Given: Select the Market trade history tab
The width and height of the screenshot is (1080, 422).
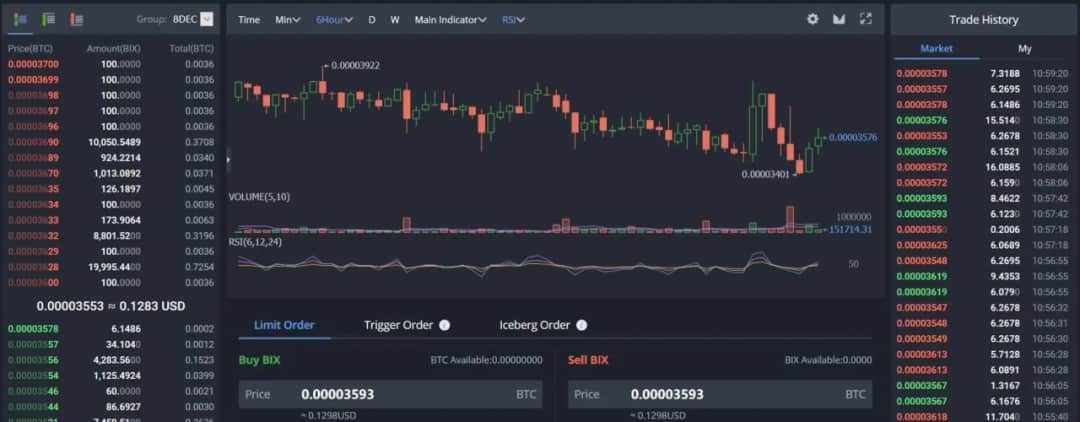Looking at the screenshot, I should tap(936, 48).
